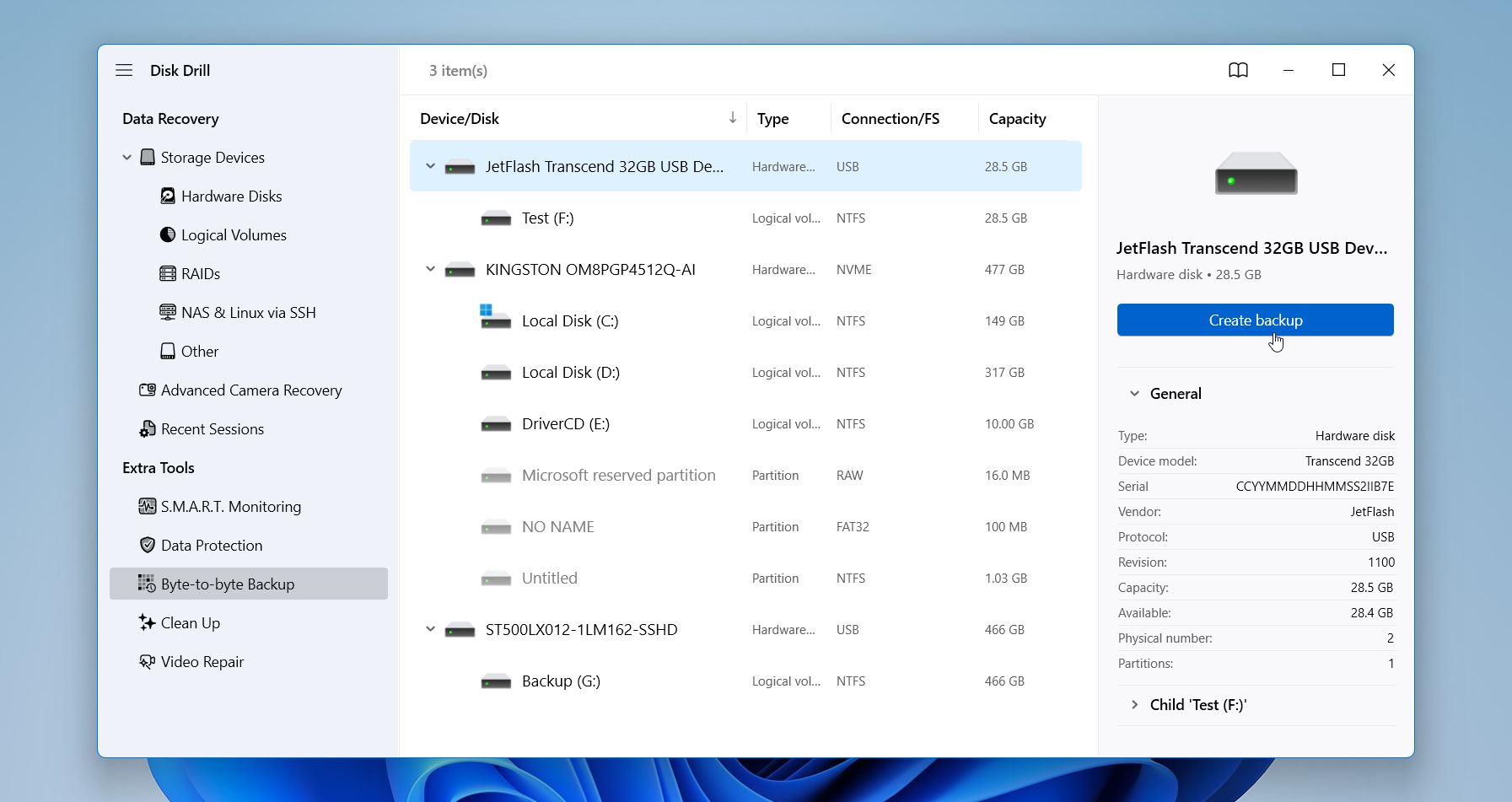Click the Video Repair icon
1512x802 pixels.
[148, 661]
